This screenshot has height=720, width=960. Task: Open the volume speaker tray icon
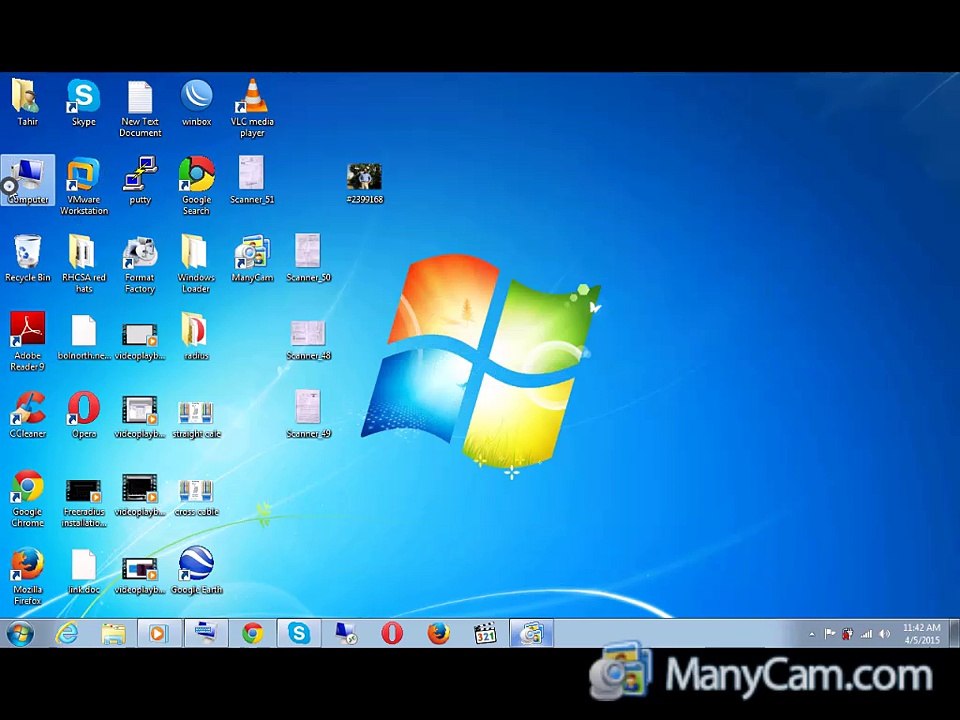coord(884,634)
